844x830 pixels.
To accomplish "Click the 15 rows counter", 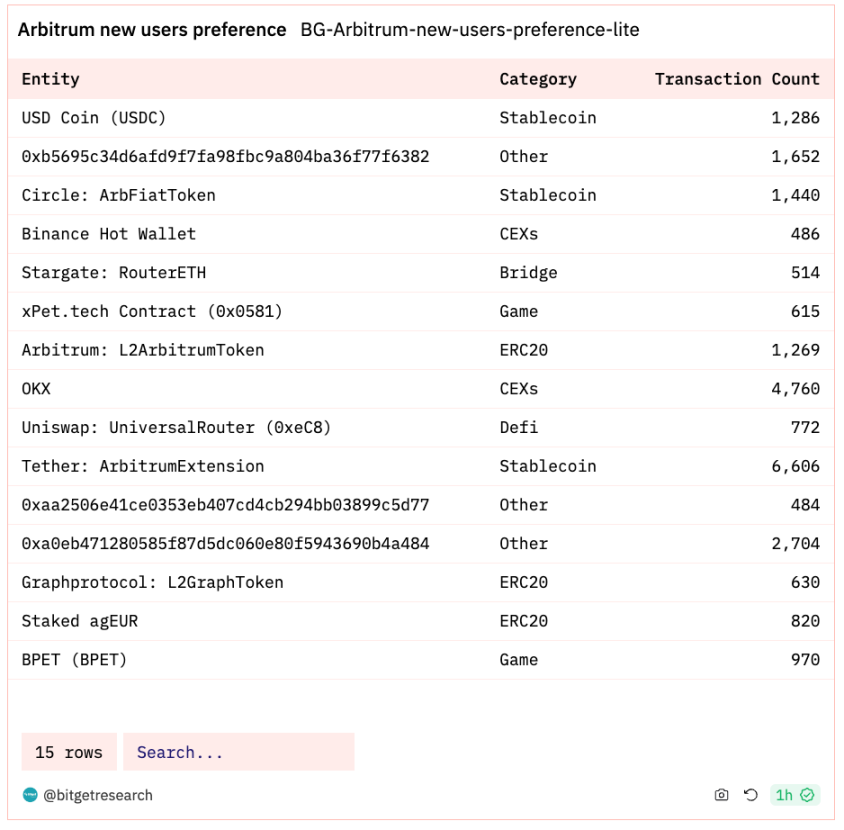I will tap(69, 751).
